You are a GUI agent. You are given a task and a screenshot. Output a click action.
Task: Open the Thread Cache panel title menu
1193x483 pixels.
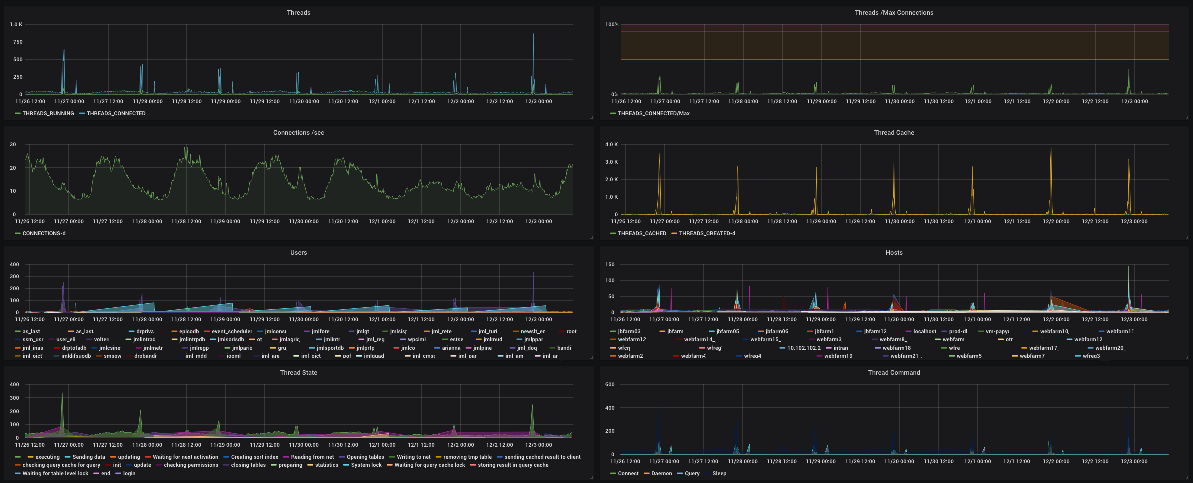click(894, 132)
